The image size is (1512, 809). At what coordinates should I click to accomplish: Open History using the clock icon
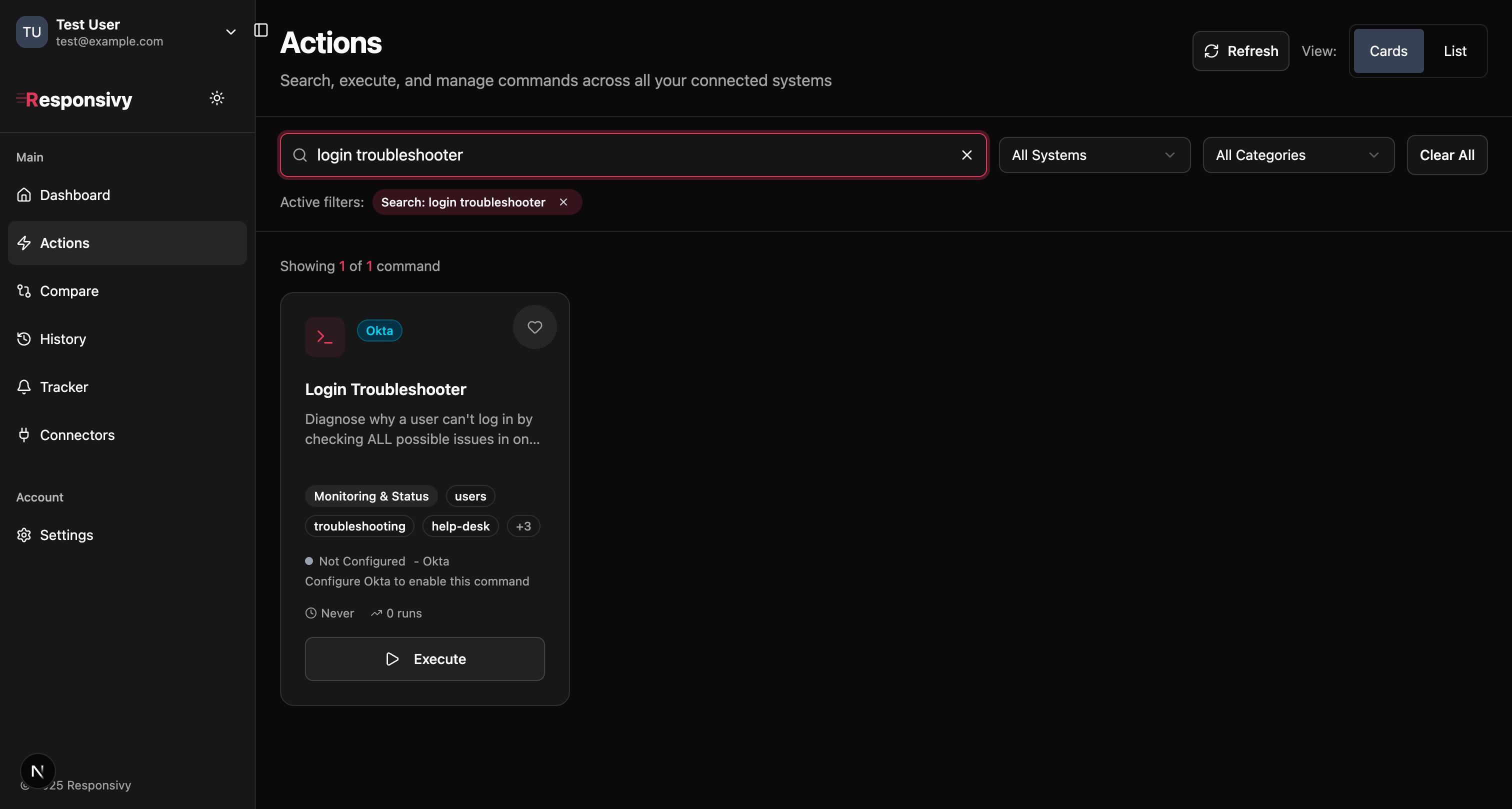tap(24, 338)
